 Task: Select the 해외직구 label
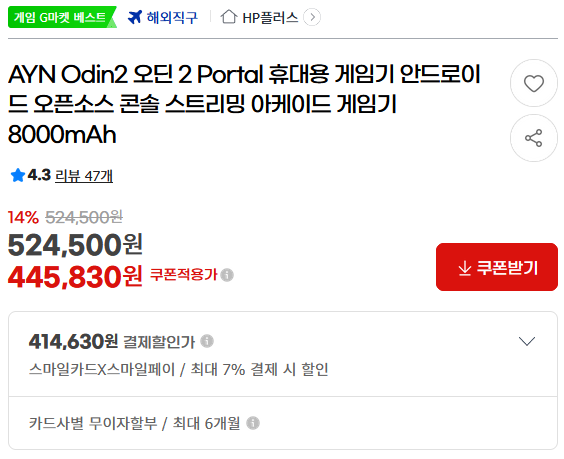[172, 17]
